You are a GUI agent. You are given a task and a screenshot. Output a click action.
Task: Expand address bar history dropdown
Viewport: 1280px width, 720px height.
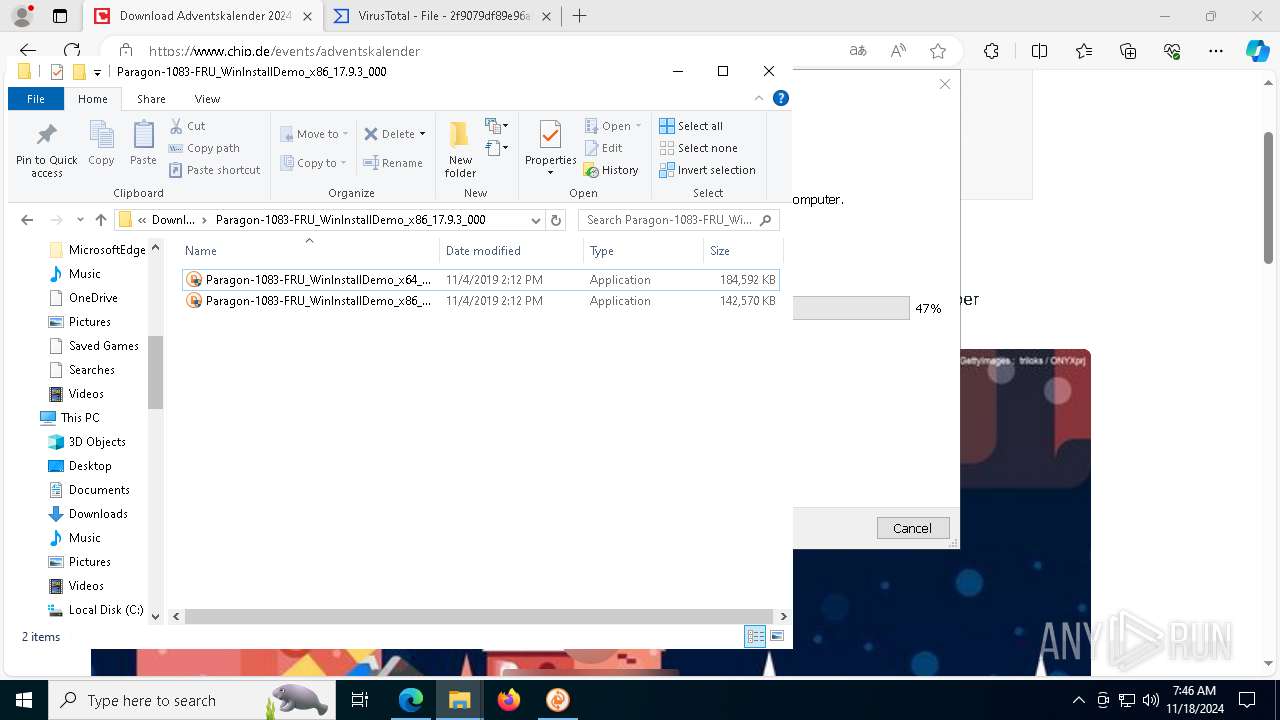tap(536, 220)
